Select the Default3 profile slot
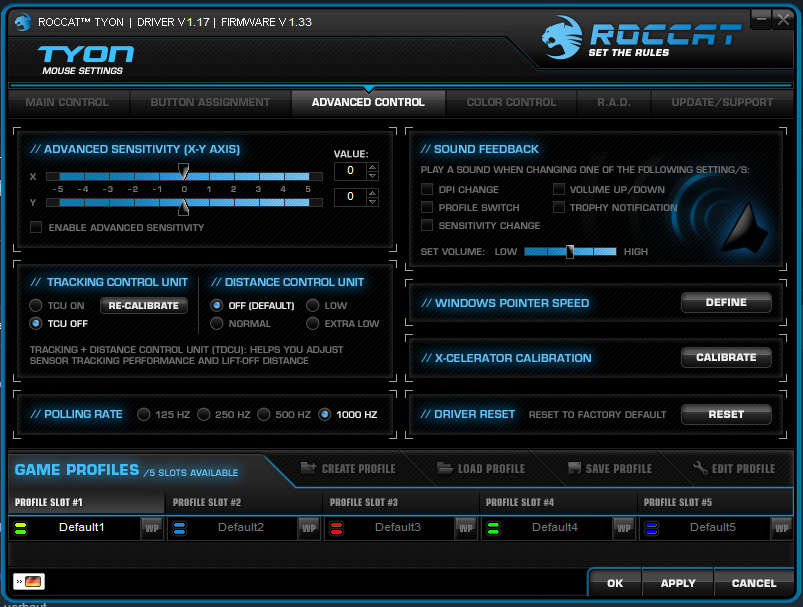Screen dimensions: 803x607 click(x=397, y=528)
